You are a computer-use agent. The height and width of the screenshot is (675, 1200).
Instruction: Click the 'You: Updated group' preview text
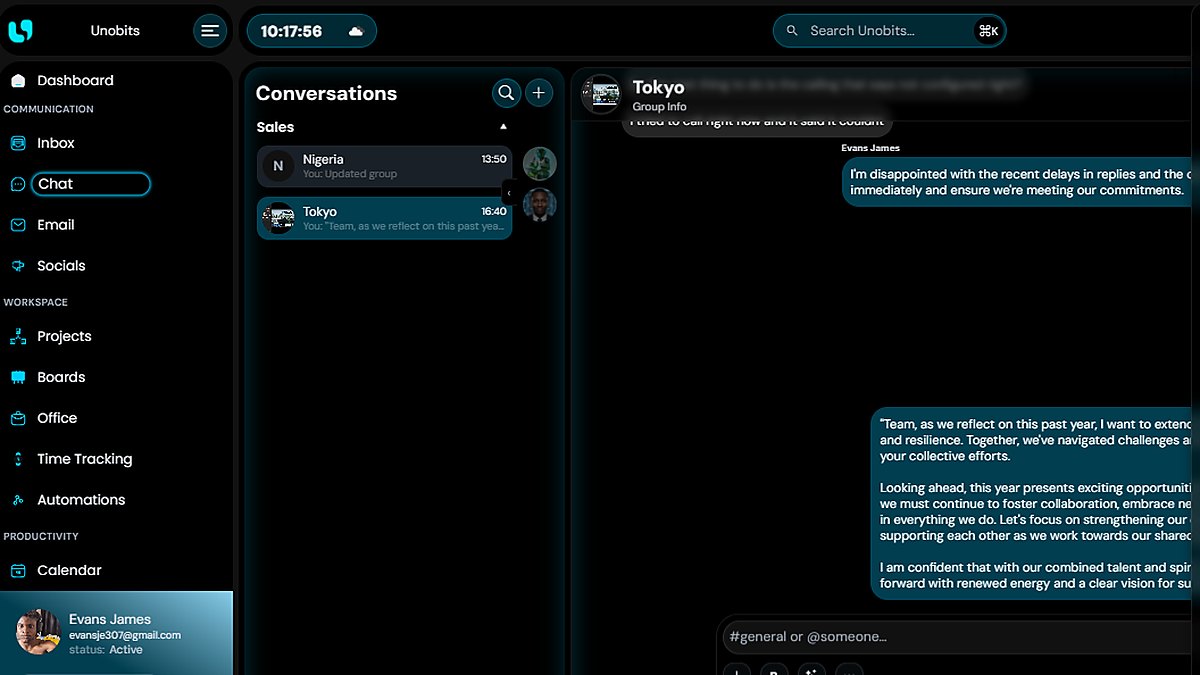click(350, 174)
